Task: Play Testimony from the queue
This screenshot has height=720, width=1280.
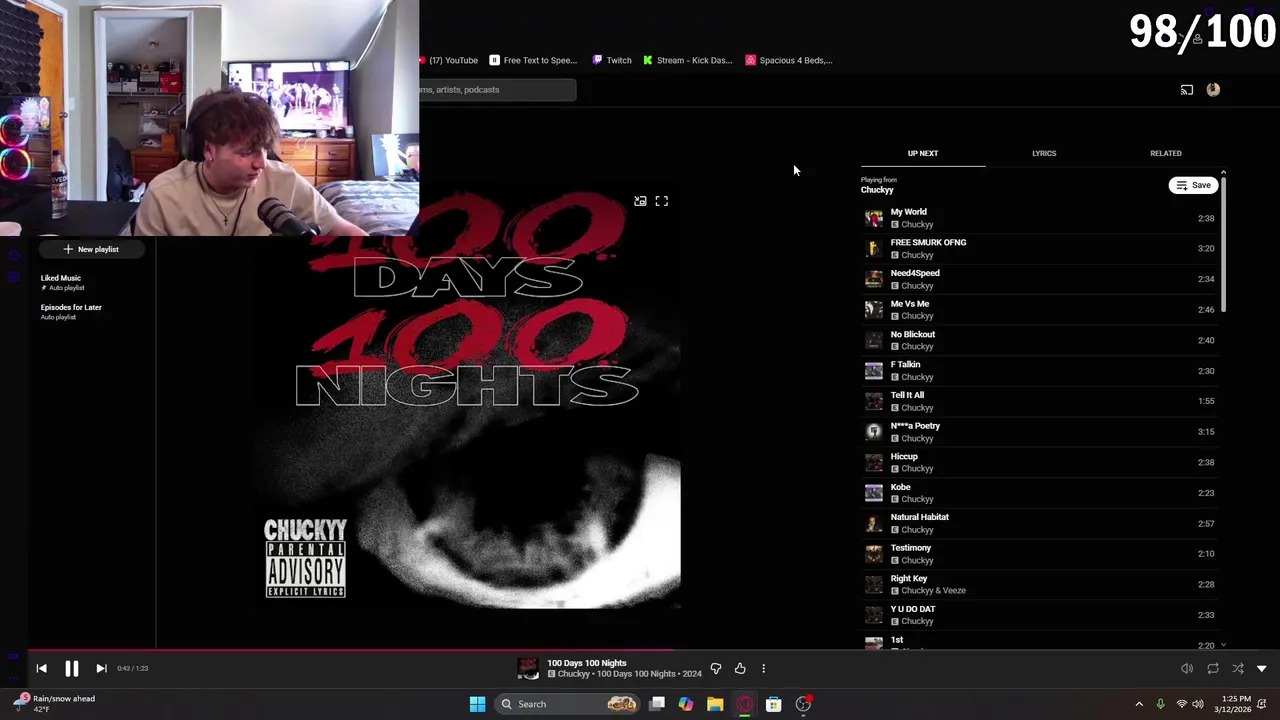Action: pyautogui.click(x=1040, y=553)
